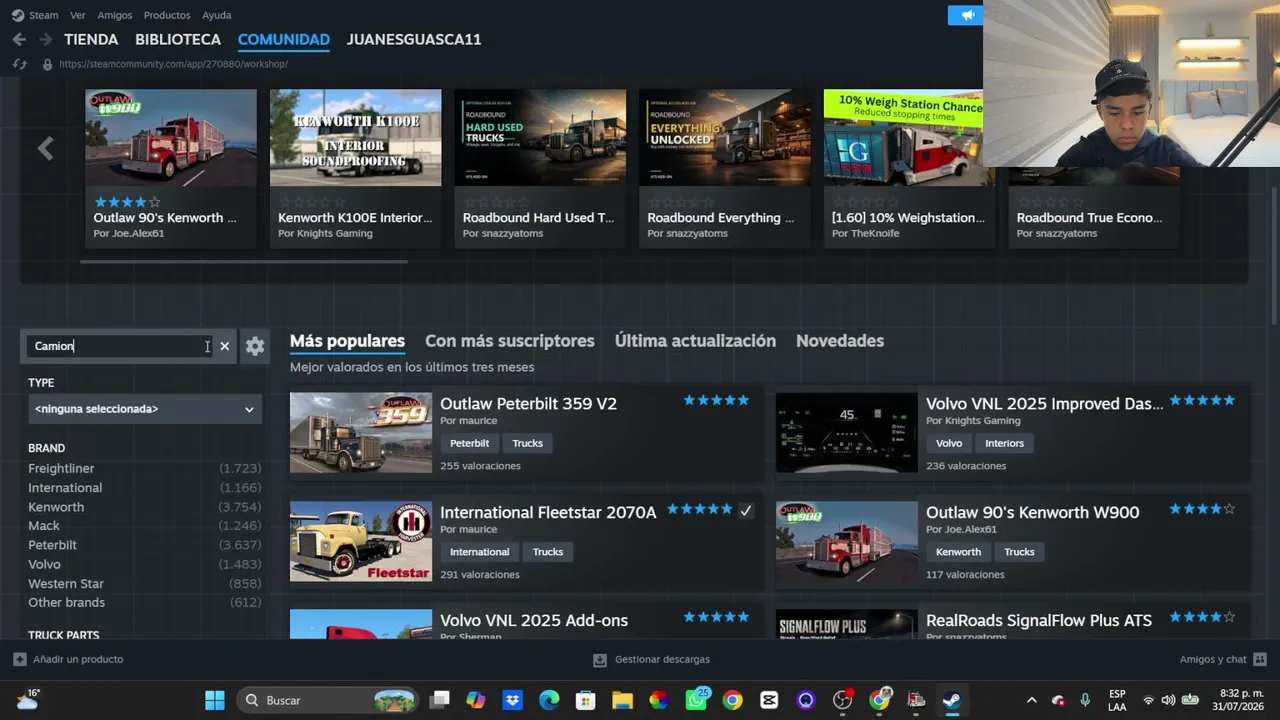
Task: Click the Trucks tag on Outlaw 90's Kenworth W900
Action: 1019,552
